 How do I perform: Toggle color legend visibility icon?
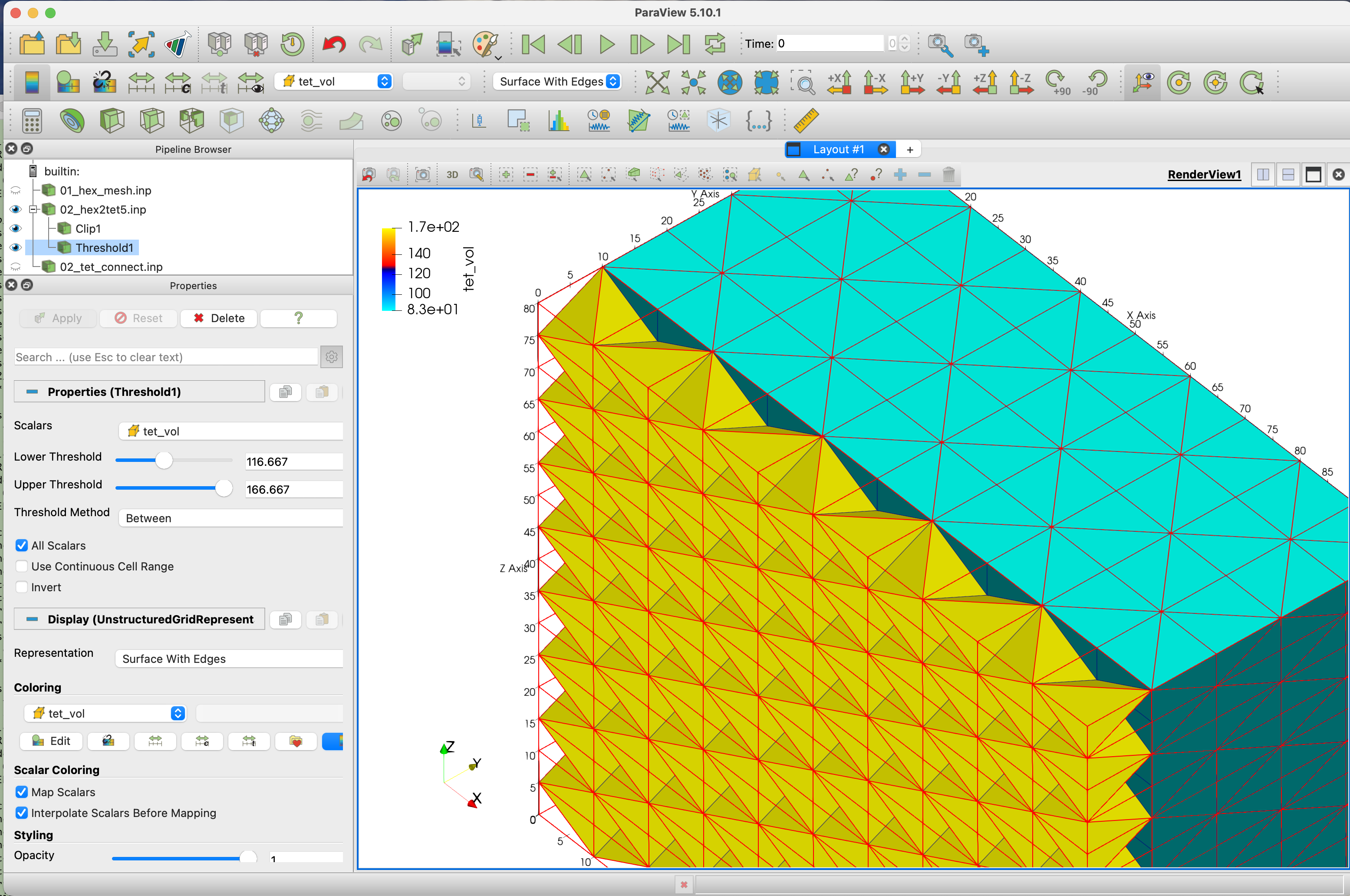coord(31,82)
